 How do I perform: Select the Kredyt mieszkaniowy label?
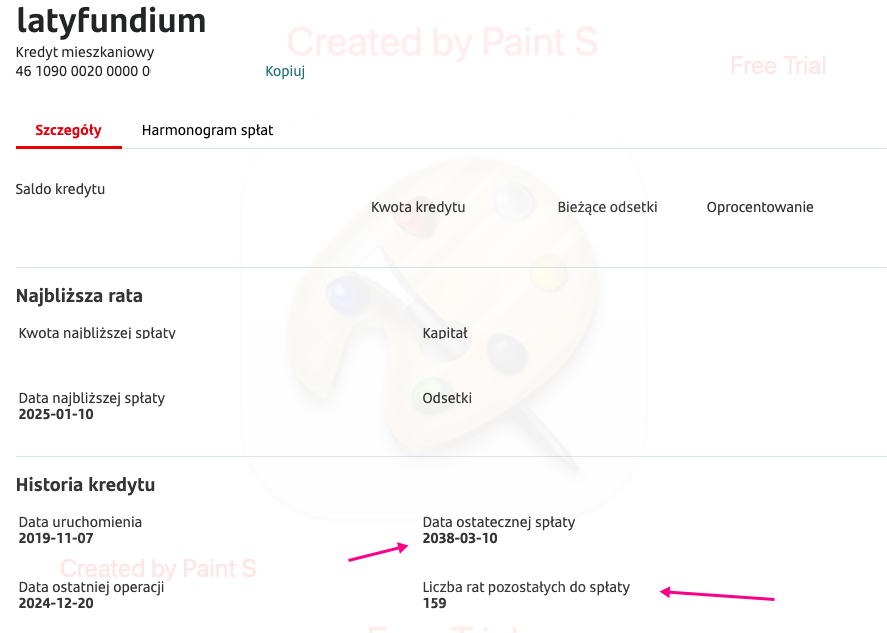click(85, 52)
